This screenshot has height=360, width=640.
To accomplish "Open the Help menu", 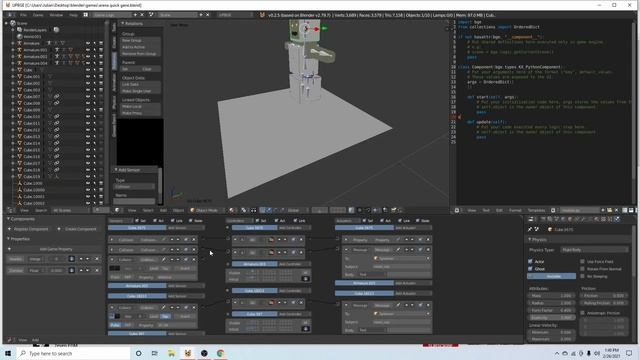I will (x=73, y=15).
